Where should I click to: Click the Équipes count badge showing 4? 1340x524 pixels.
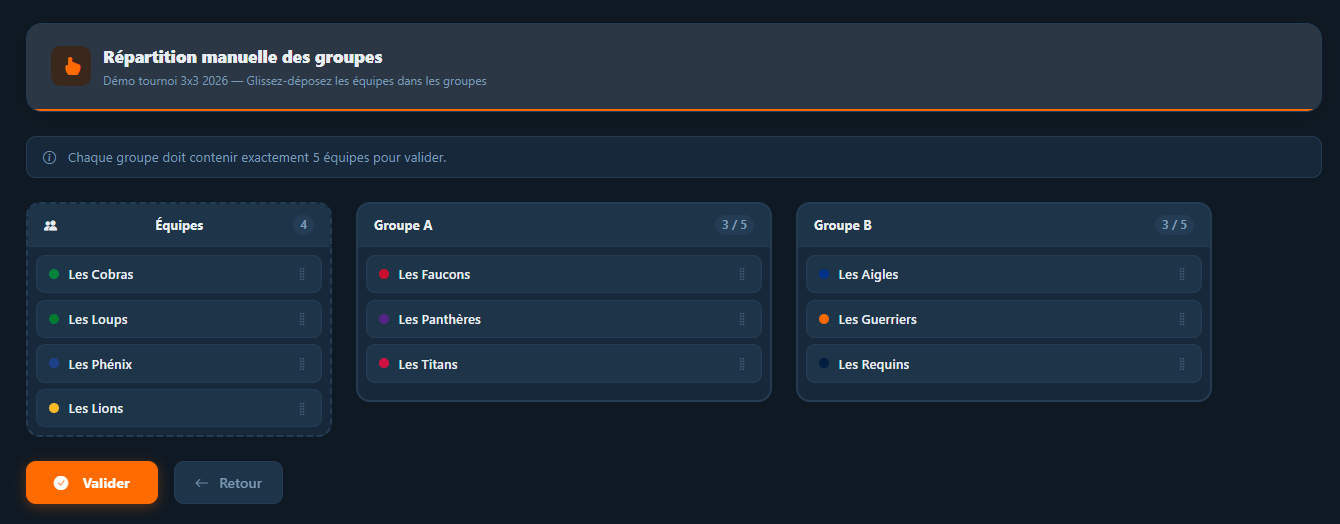303,225
